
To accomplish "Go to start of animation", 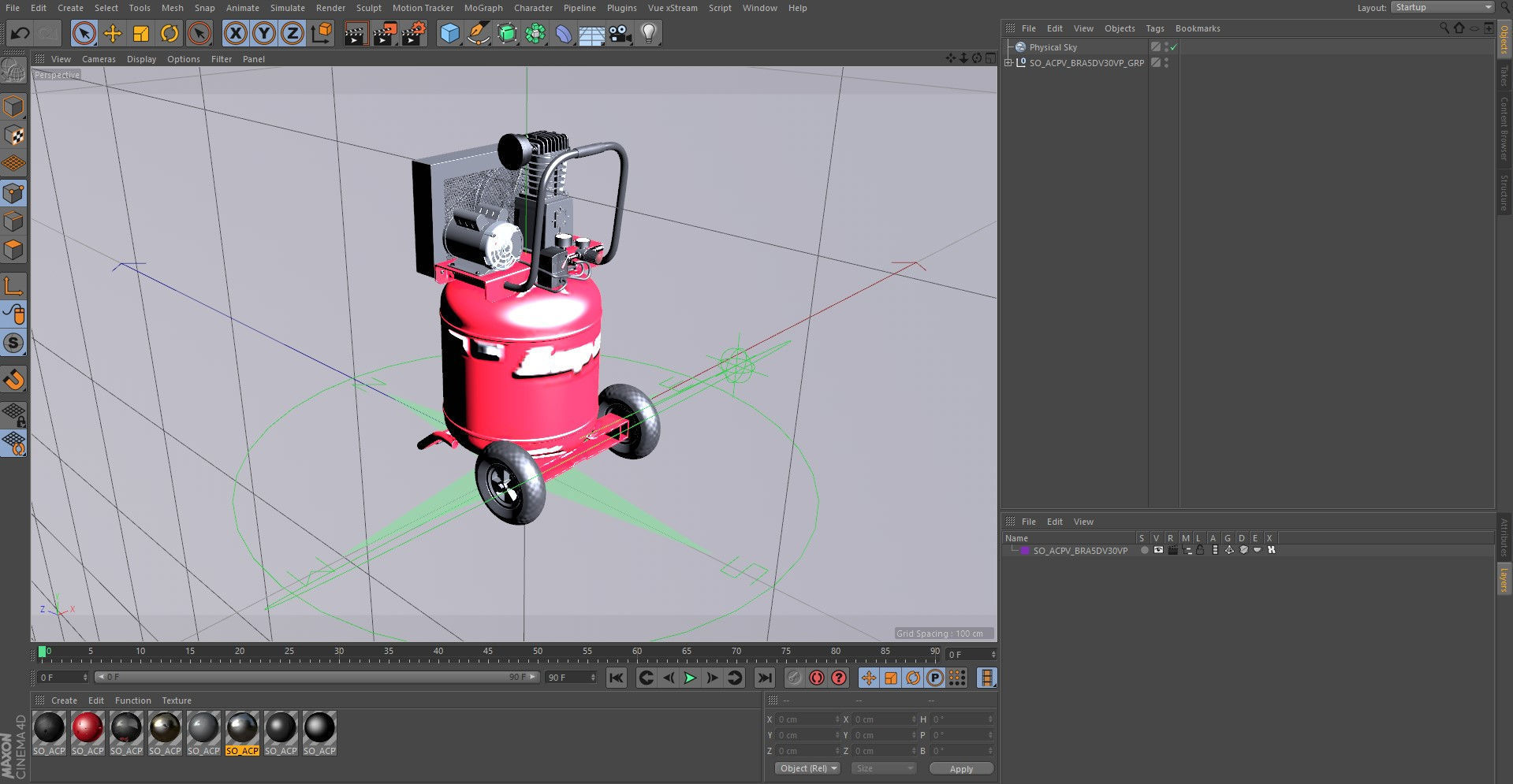I will click(617, 678).
